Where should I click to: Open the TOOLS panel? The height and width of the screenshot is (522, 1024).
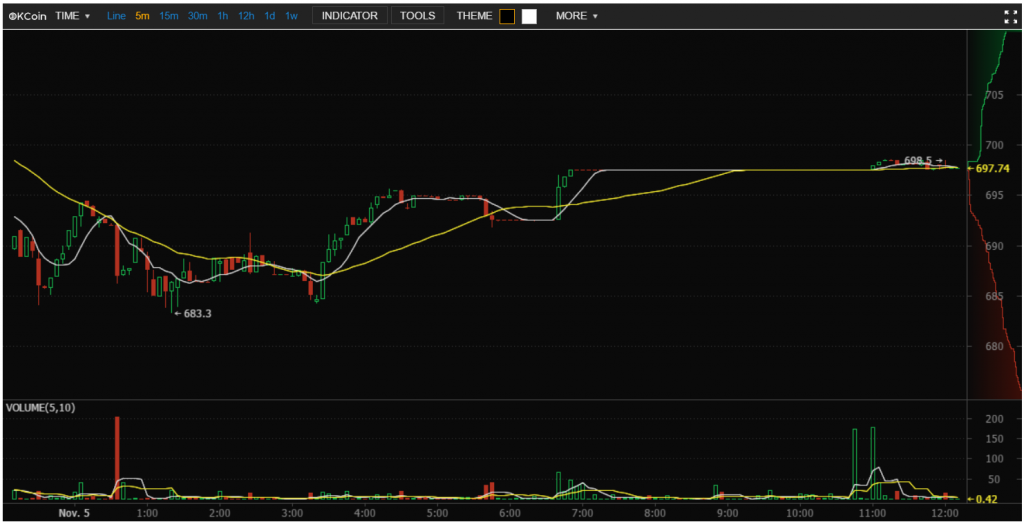(x=418, y=16)
